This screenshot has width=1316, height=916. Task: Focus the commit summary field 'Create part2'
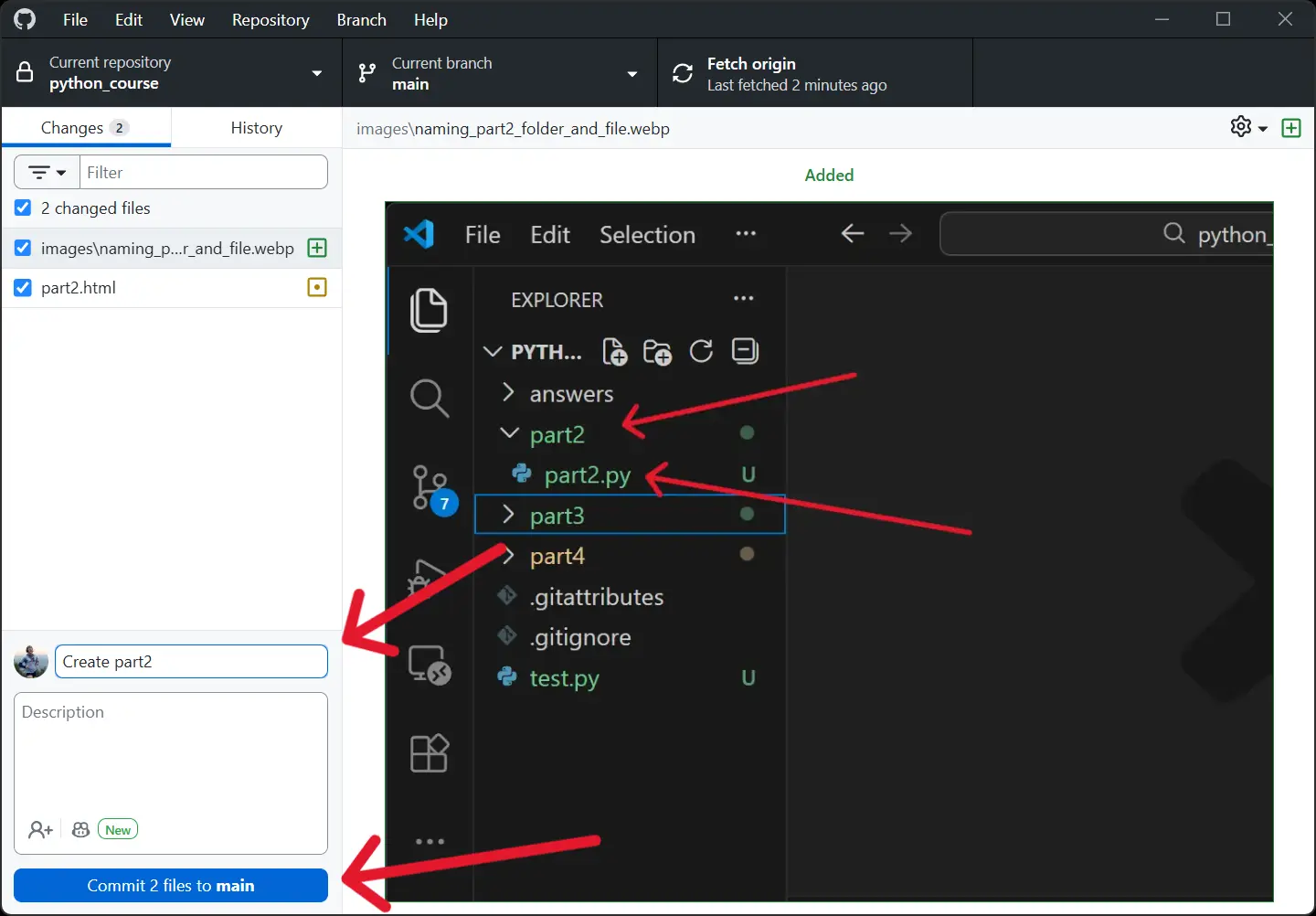(191, 662)
